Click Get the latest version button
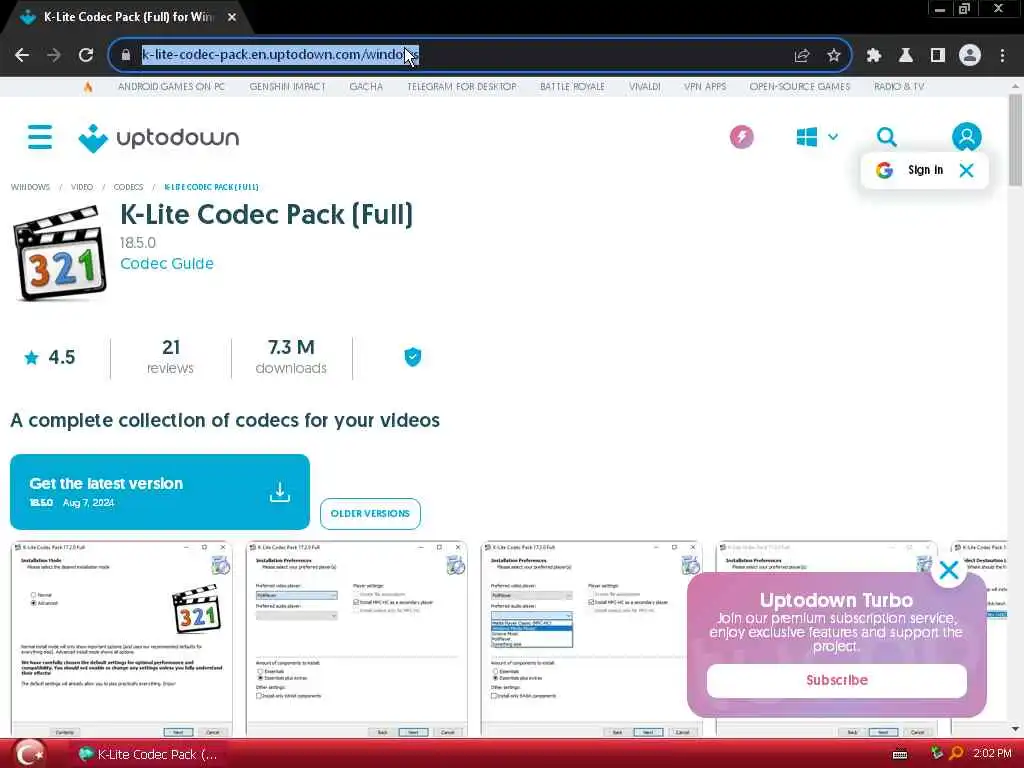The image size is (1024, 768). (160, 492)
